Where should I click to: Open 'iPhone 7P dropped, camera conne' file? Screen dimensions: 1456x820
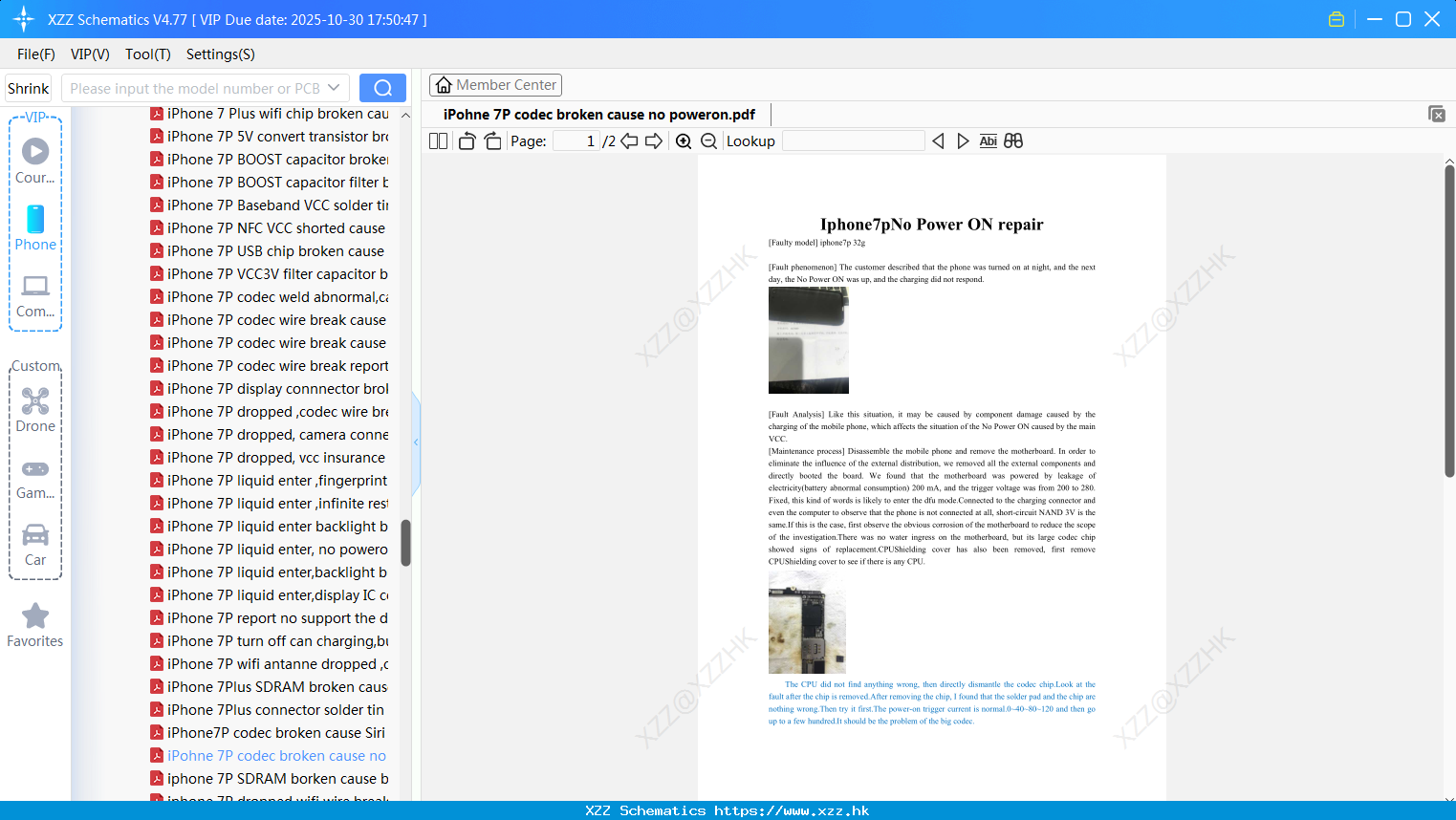tap(270, 435)
